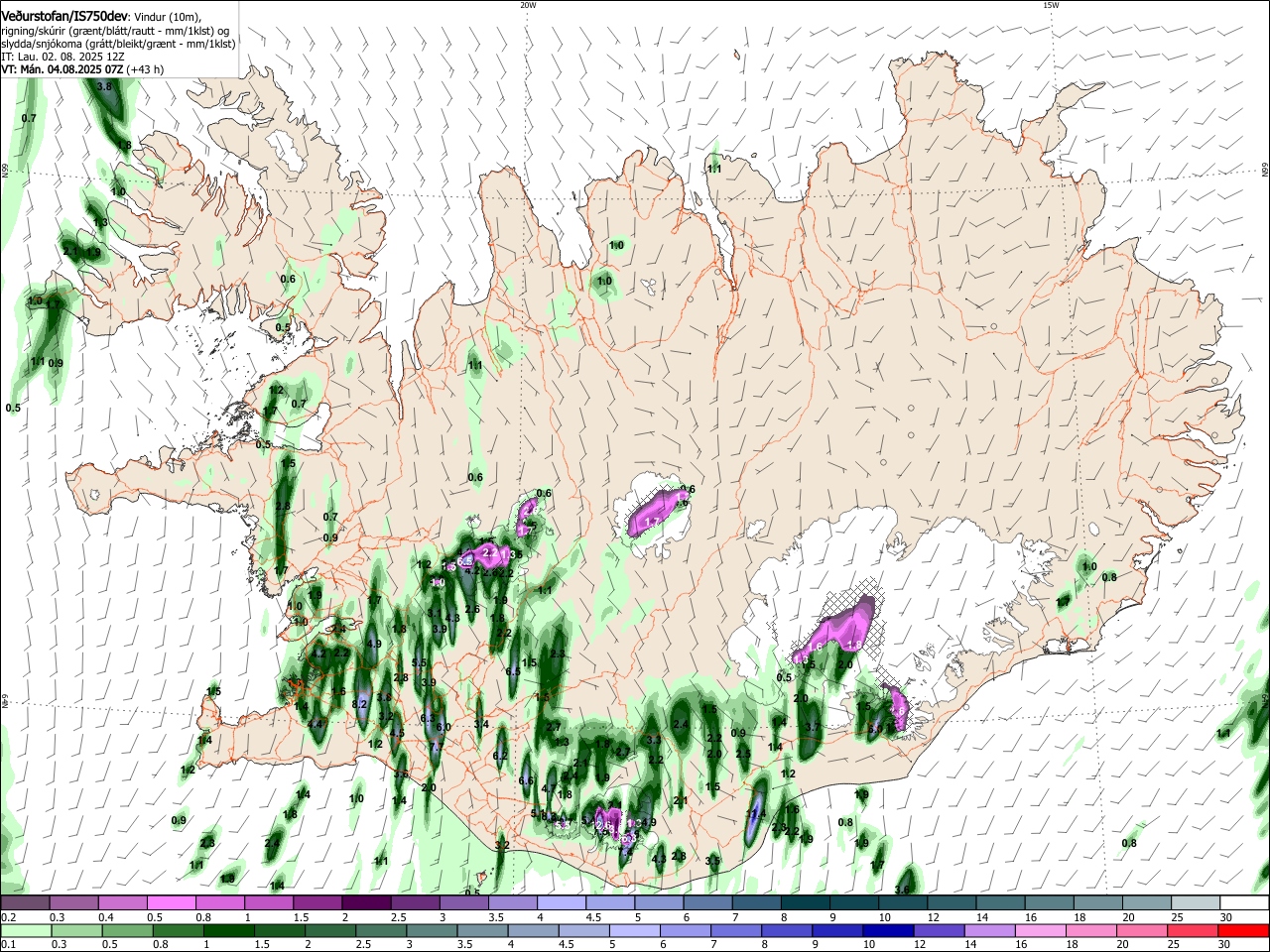This screenshot has width=1270, height=952.
Task: Pick the light lavender 4 swatch, upper legend row
Action: (562, 903)
